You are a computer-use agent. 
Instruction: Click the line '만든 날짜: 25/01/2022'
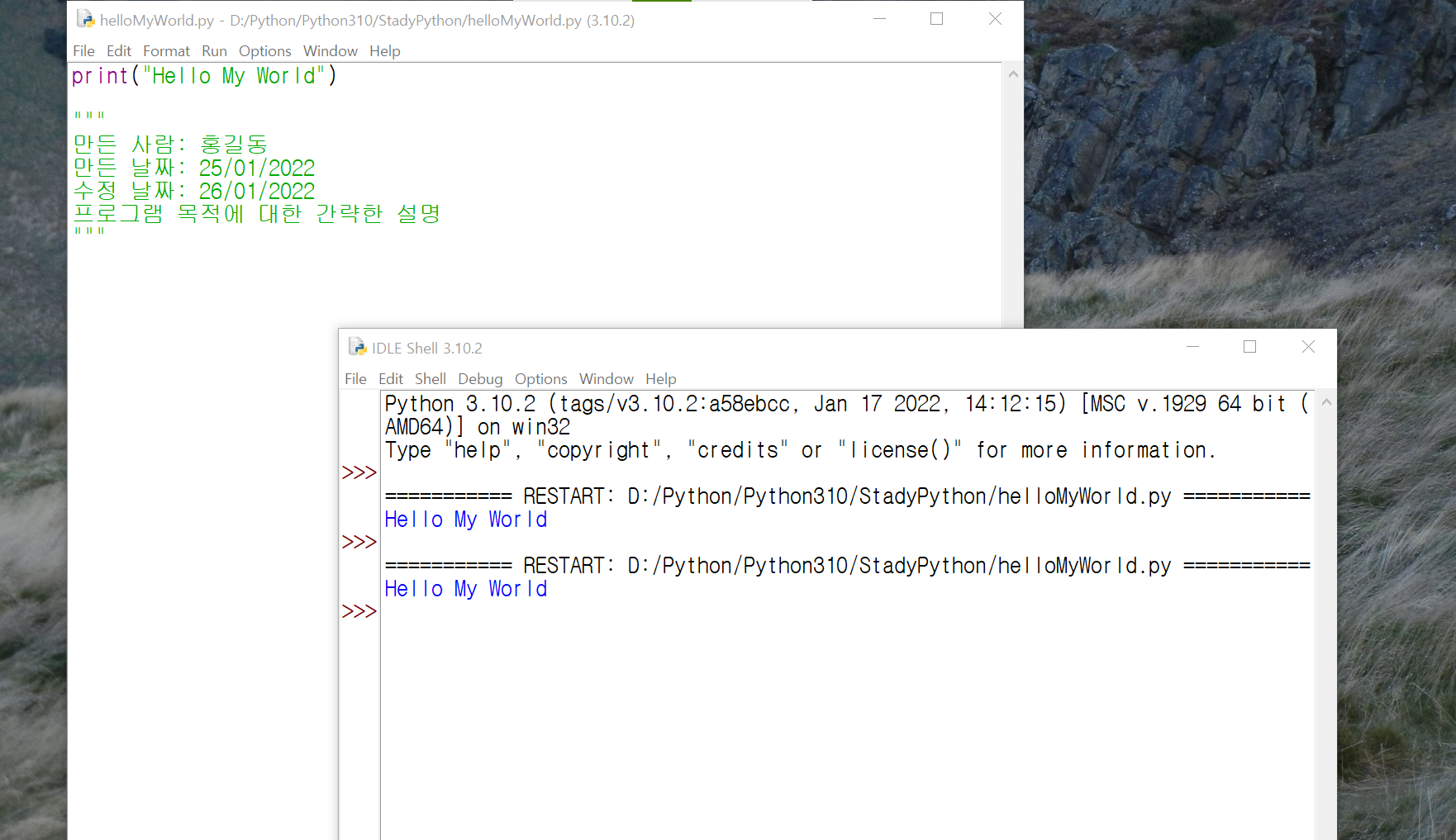(194, 168)
